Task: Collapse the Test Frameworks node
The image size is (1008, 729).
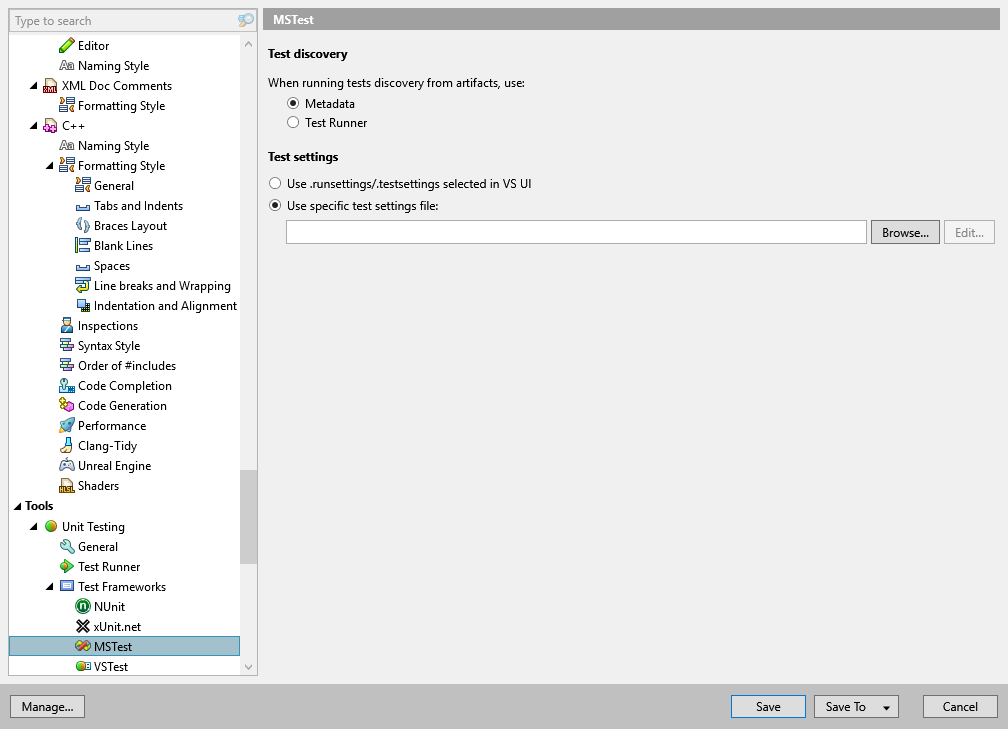Action: click(50, 586)
